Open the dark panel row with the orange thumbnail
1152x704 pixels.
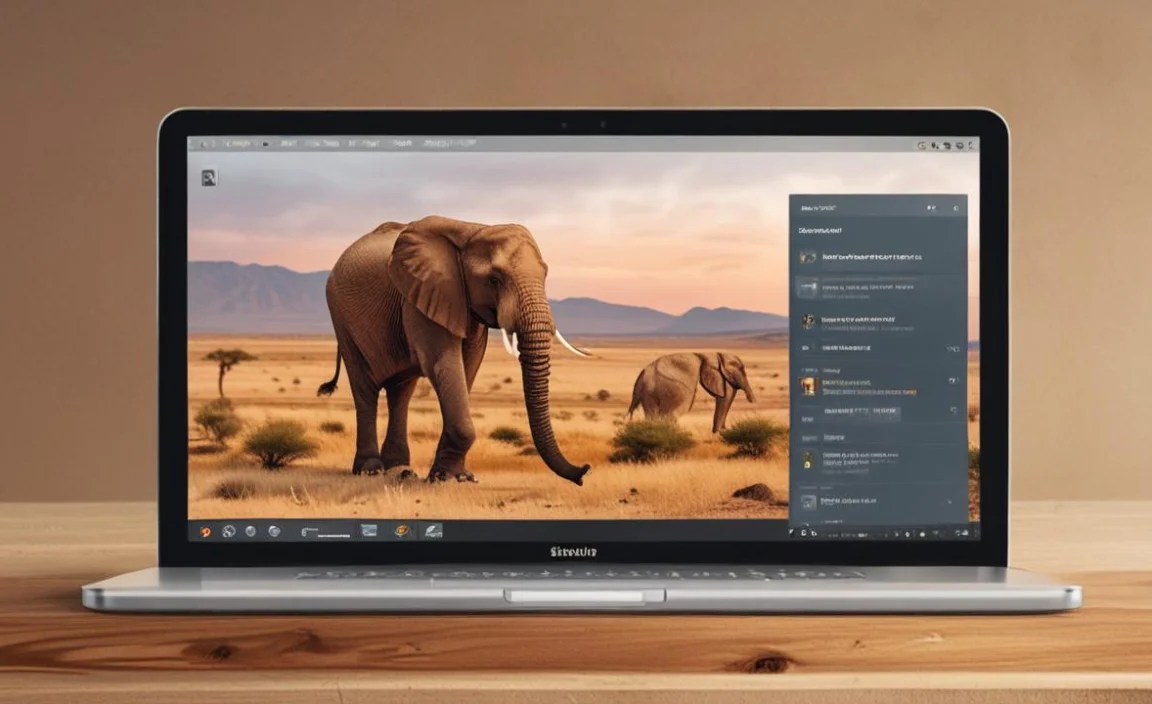878,386
